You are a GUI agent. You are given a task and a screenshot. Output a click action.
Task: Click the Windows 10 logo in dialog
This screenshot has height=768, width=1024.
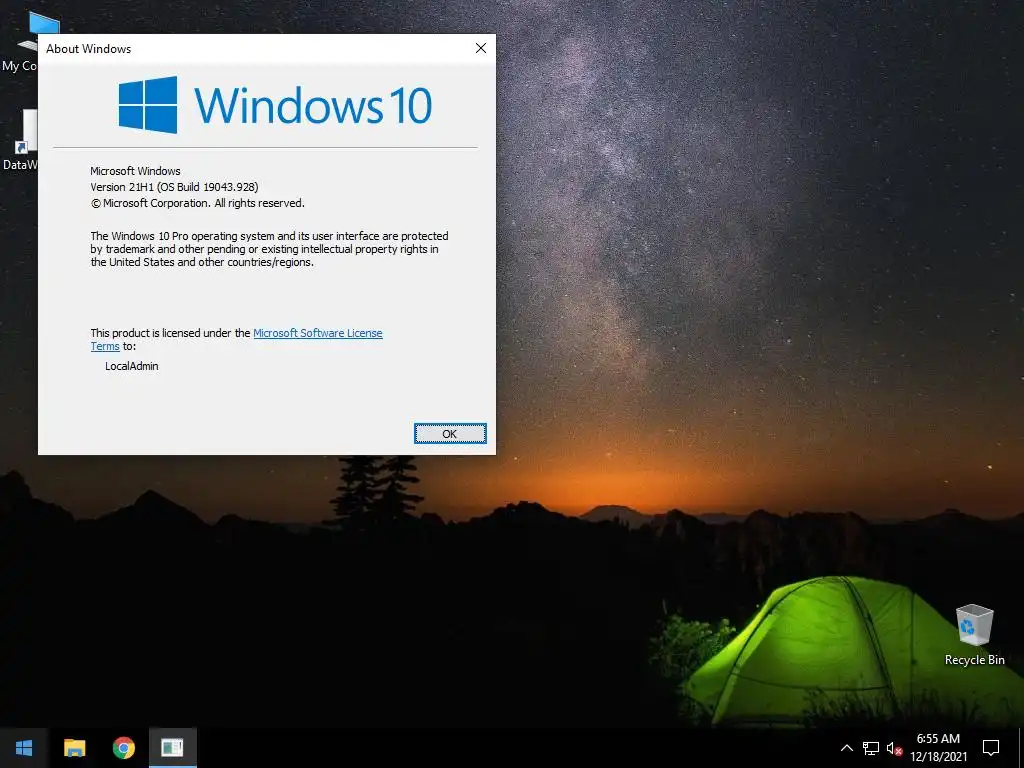coord(275,104)
